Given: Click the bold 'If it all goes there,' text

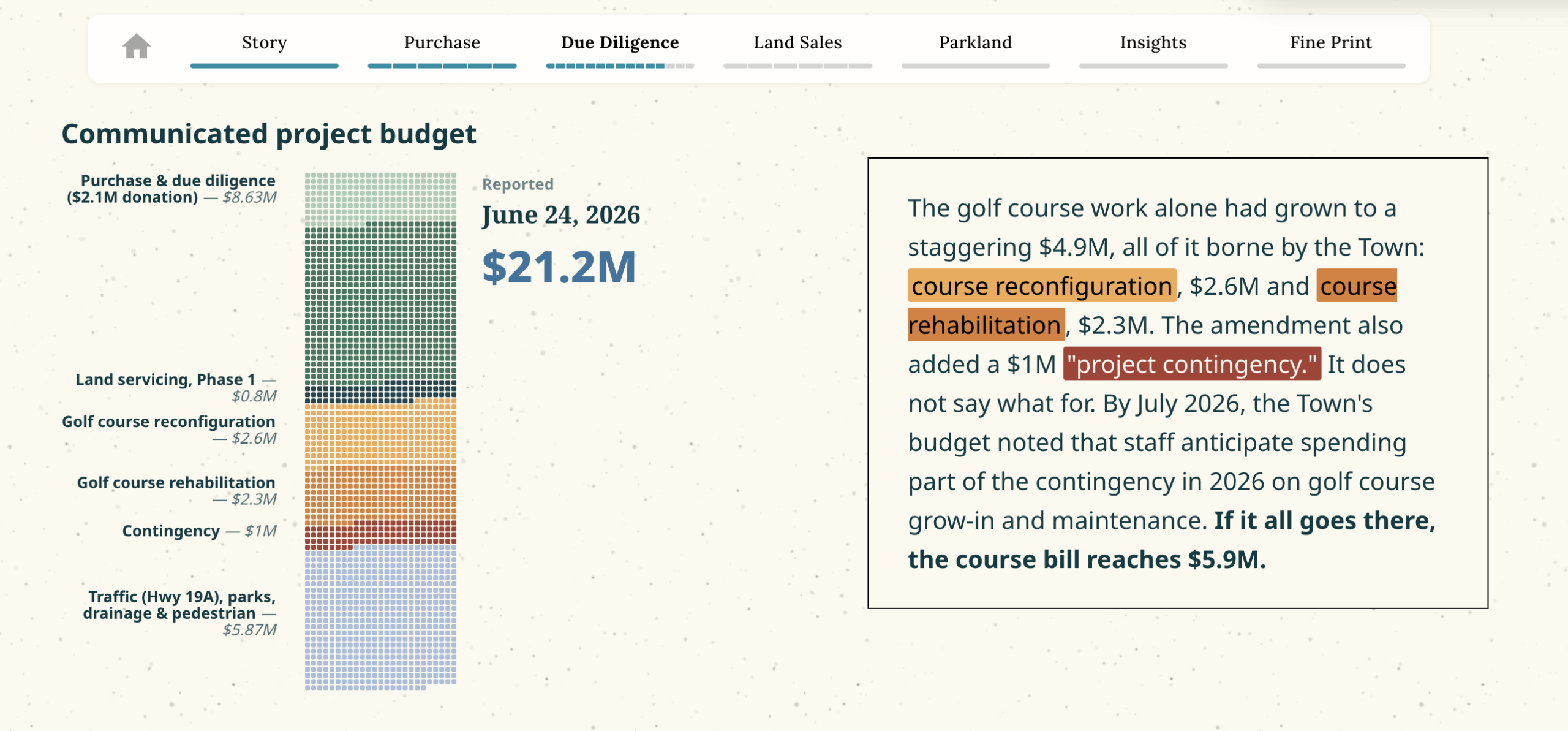Looking at the screenshot, I should click(x=1325, y=520).
